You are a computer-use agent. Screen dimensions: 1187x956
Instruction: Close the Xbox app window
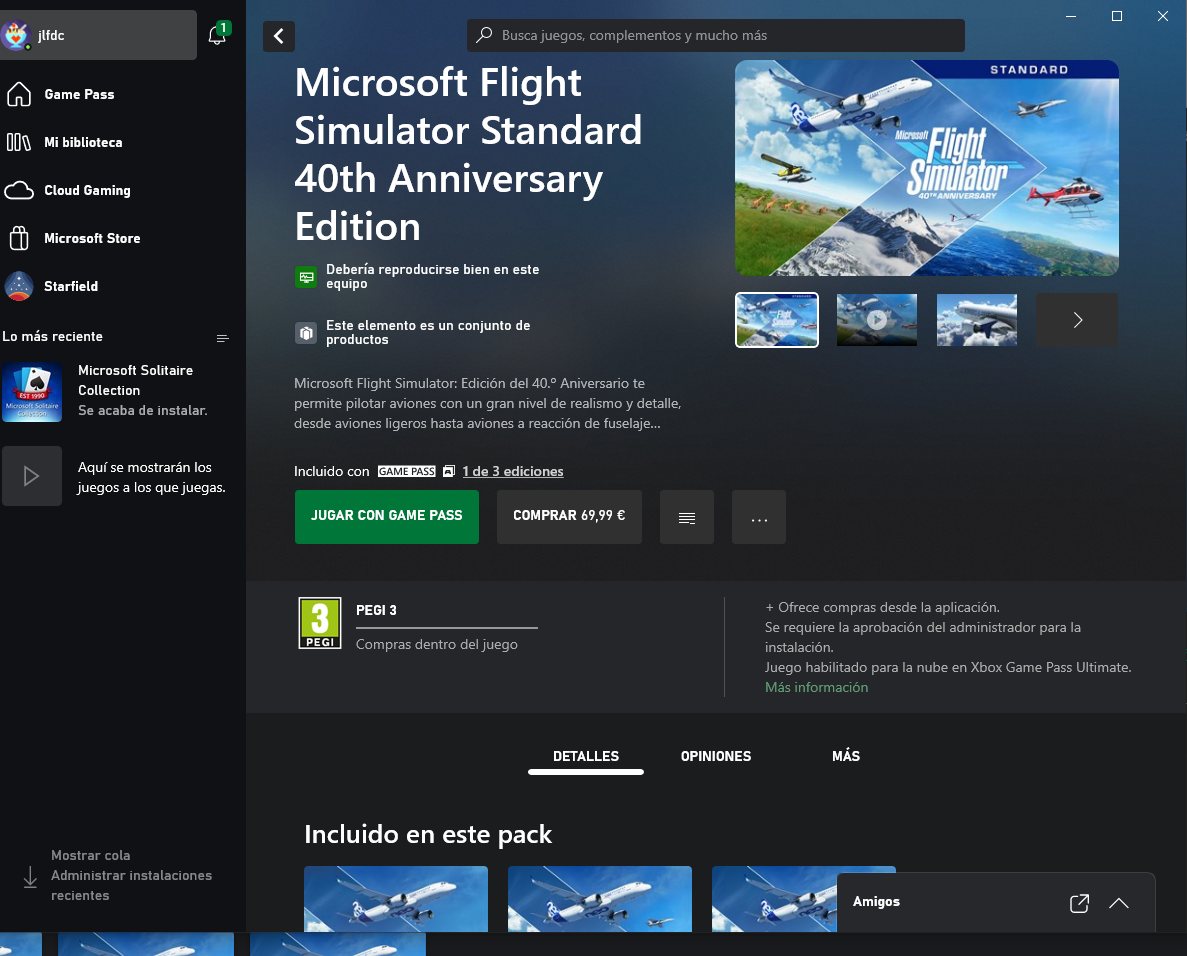tap(1163, 16)
